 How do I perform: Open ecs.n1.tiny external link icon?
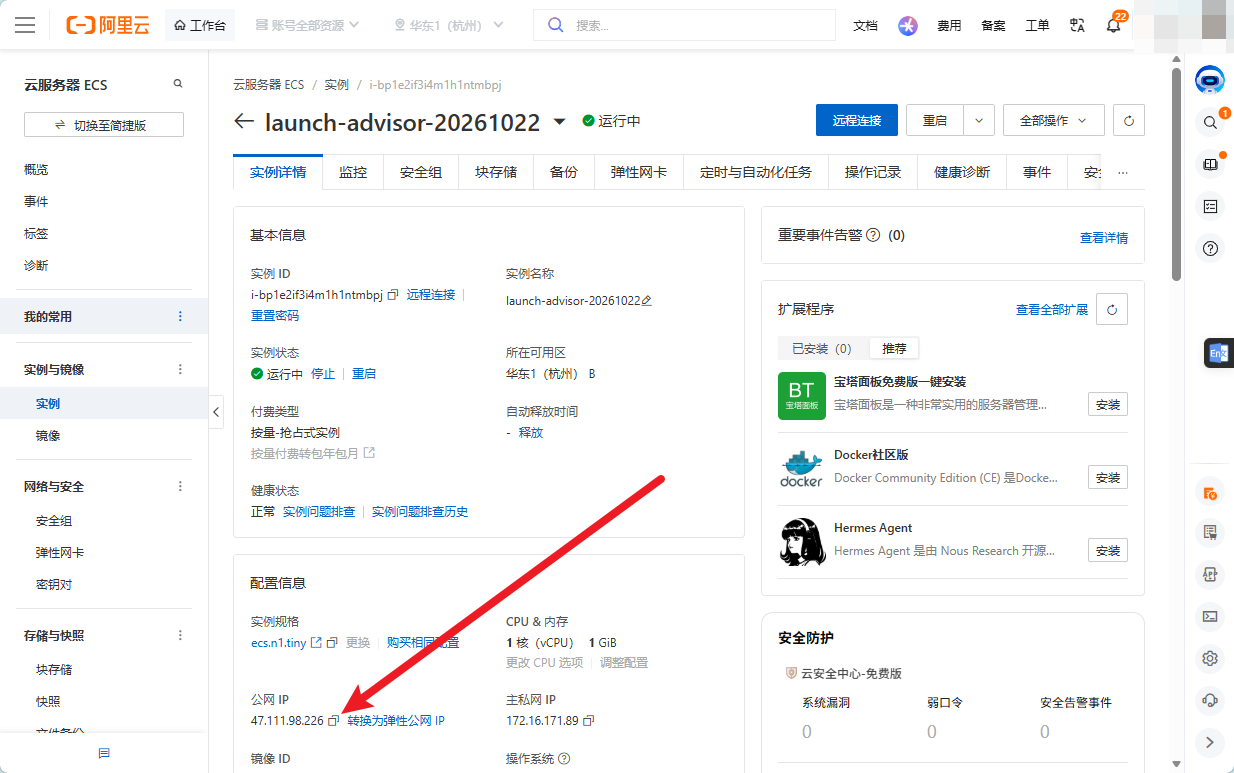(316, 642)
